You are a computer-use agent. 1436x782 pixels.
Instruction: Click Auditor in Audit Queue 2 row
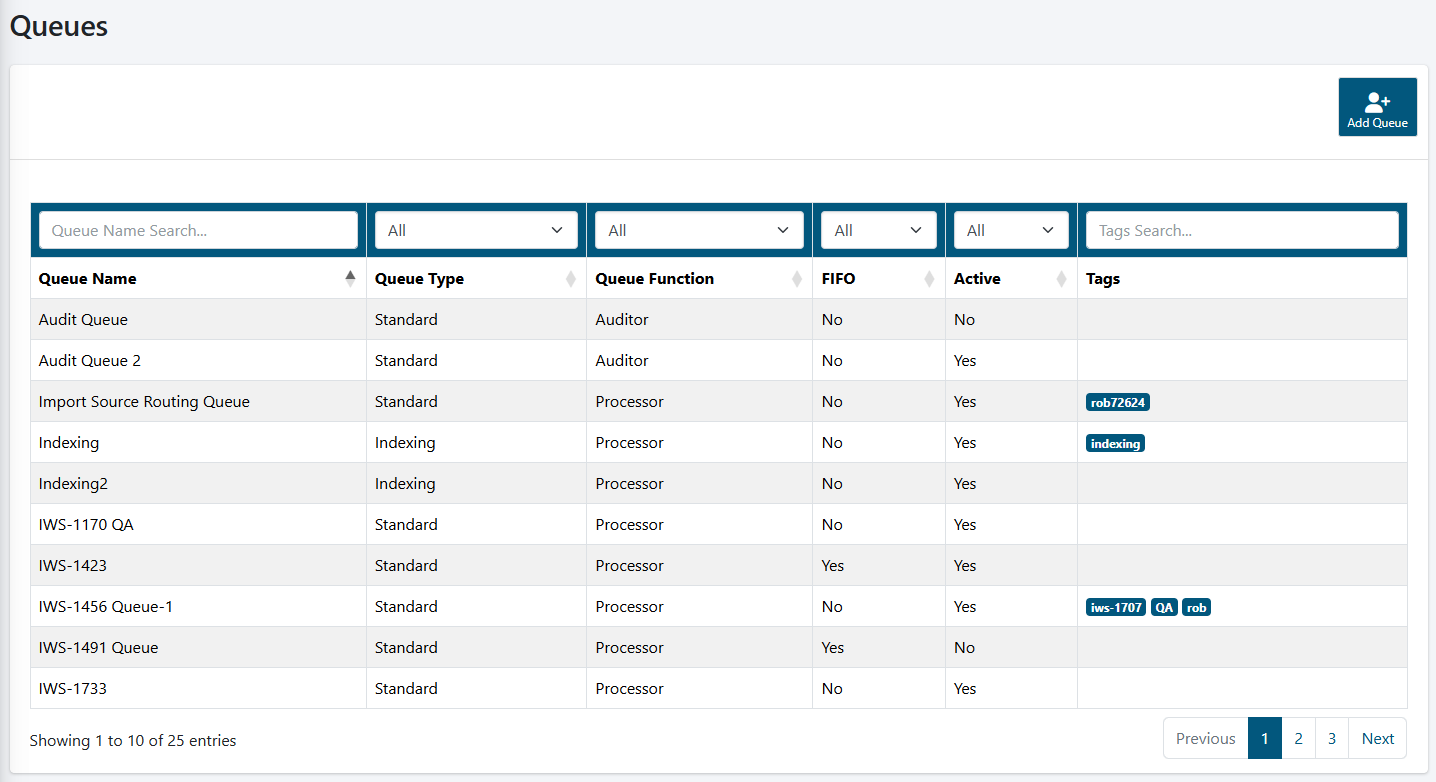622,360
